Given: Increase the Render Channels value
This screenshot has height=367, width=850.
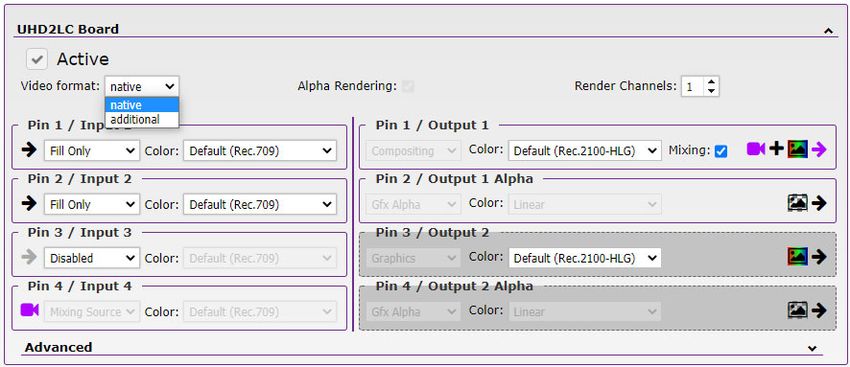Looking at the screenshot, I should [712, 82].
